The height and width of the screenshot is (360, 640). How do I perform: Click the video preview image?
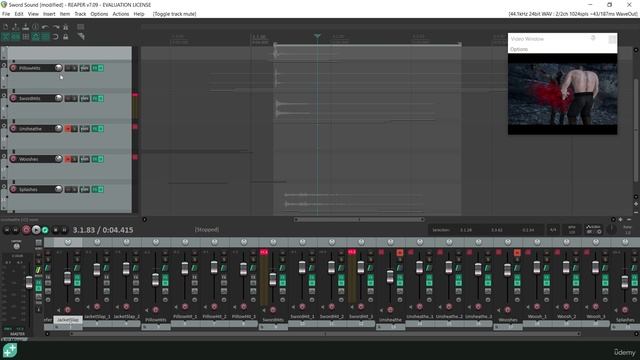coord(562,94)
